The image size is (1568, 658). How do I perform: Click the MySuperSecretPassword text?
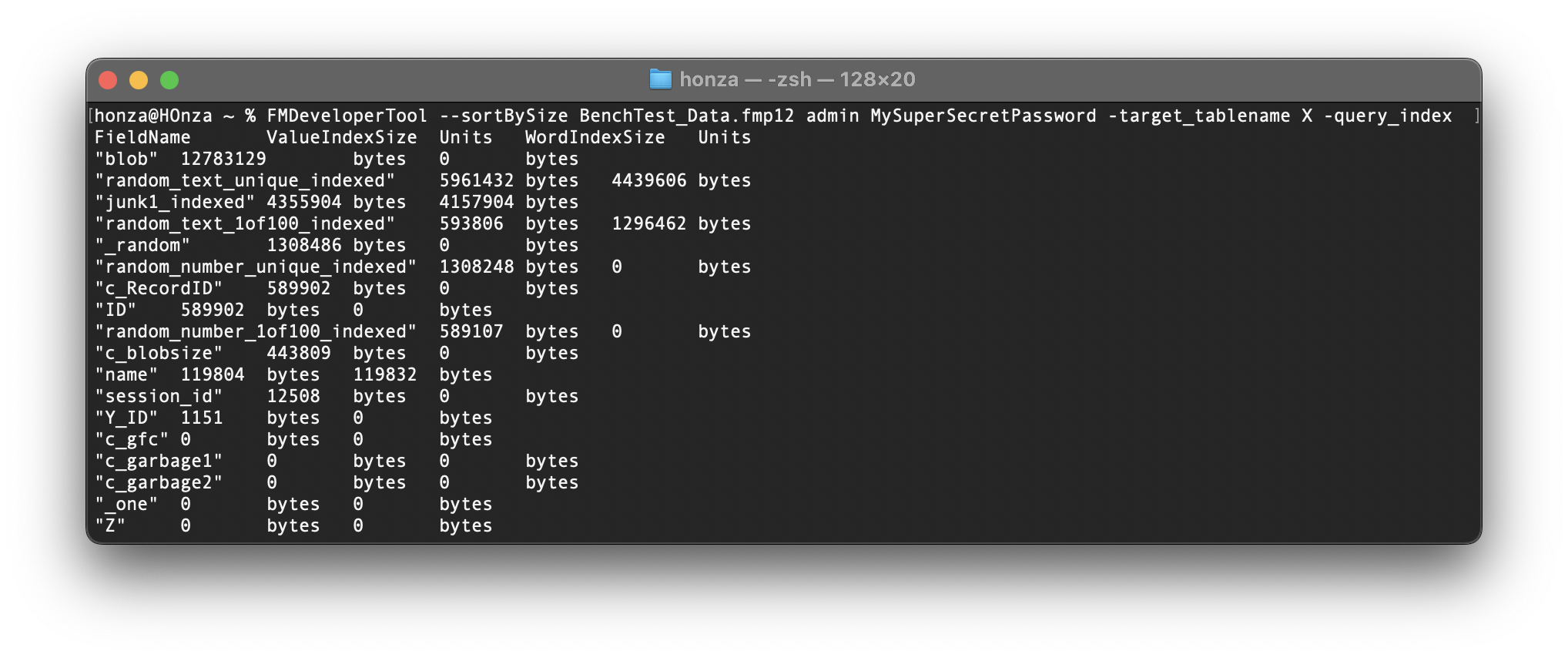click(x=983, y=116)
